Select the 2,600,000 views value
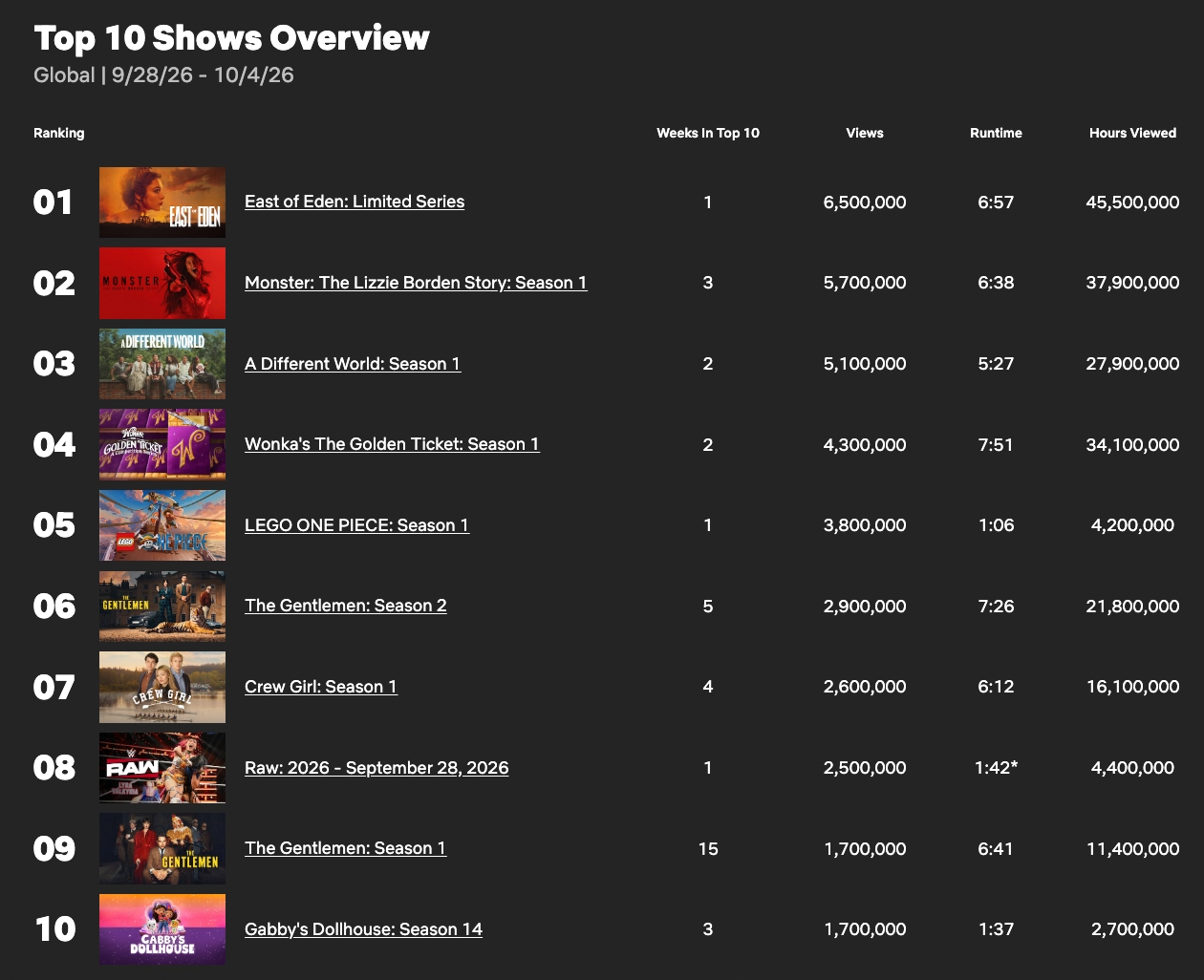Viewport: 1204px width, 980px height. coord(865,687)
